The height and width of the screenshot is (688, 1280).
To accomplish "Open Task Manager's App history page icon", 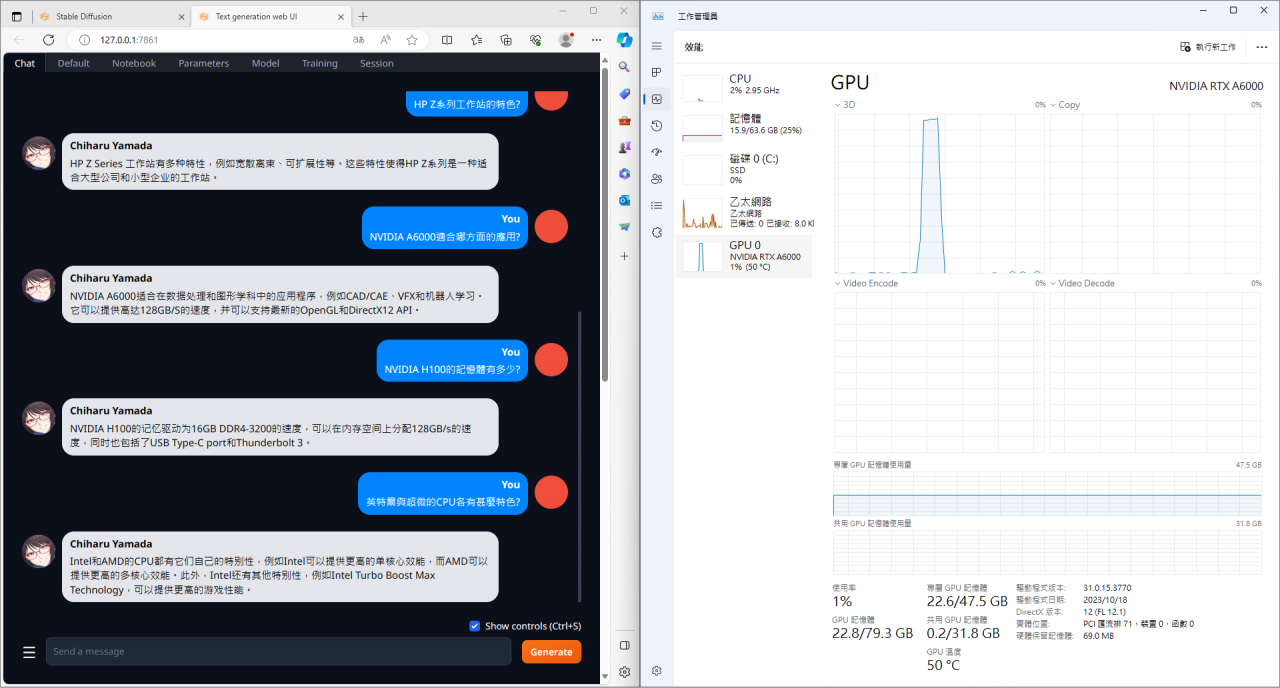I will point(657,125).
